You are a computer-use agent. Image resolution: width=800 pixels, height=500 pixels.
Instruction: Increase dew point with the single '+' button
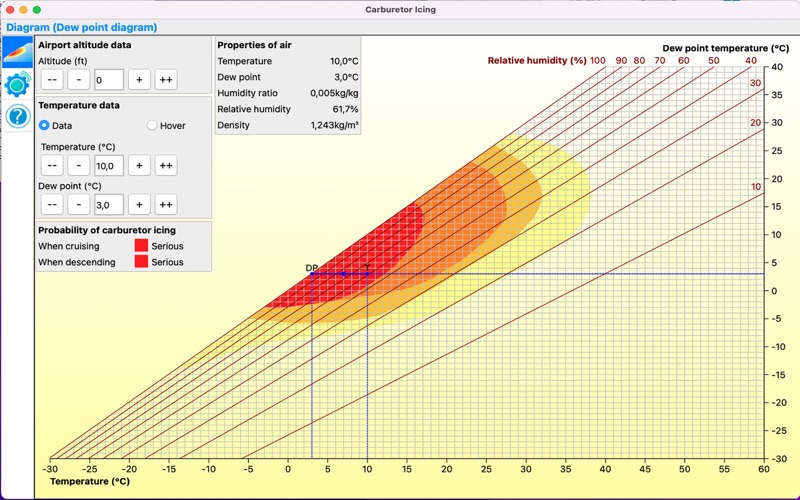pos(139,205)
